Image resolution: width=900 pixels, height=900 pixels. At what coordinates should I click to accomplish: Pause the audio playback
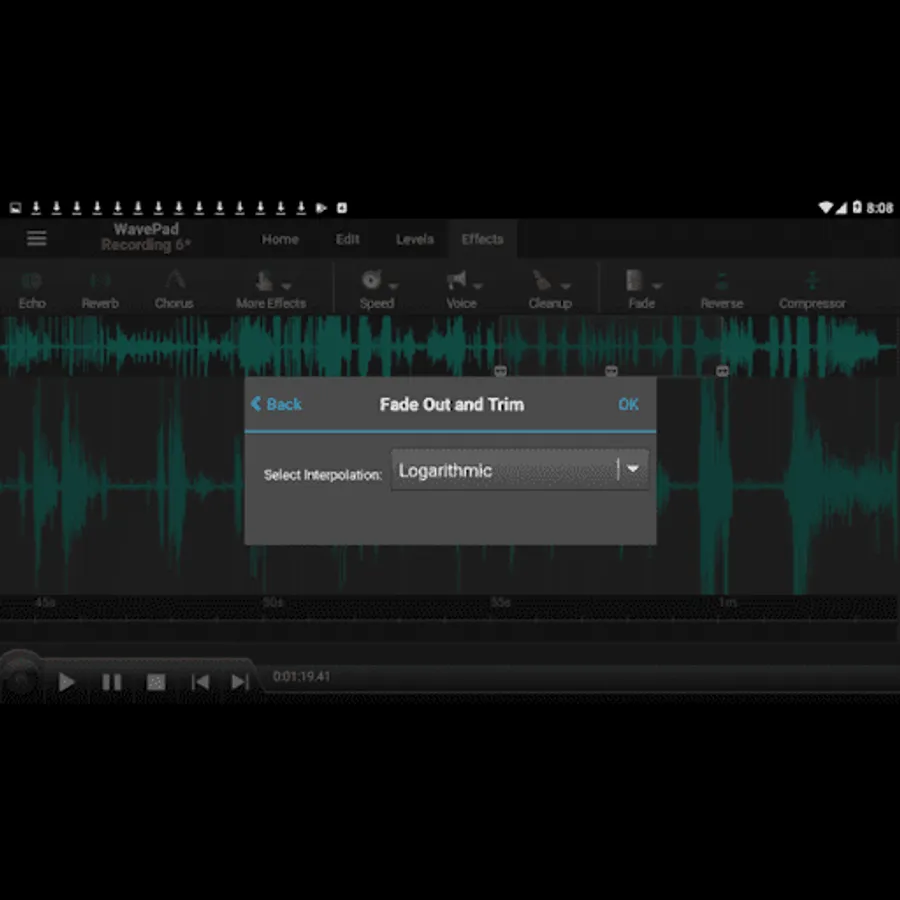point(112,681)
